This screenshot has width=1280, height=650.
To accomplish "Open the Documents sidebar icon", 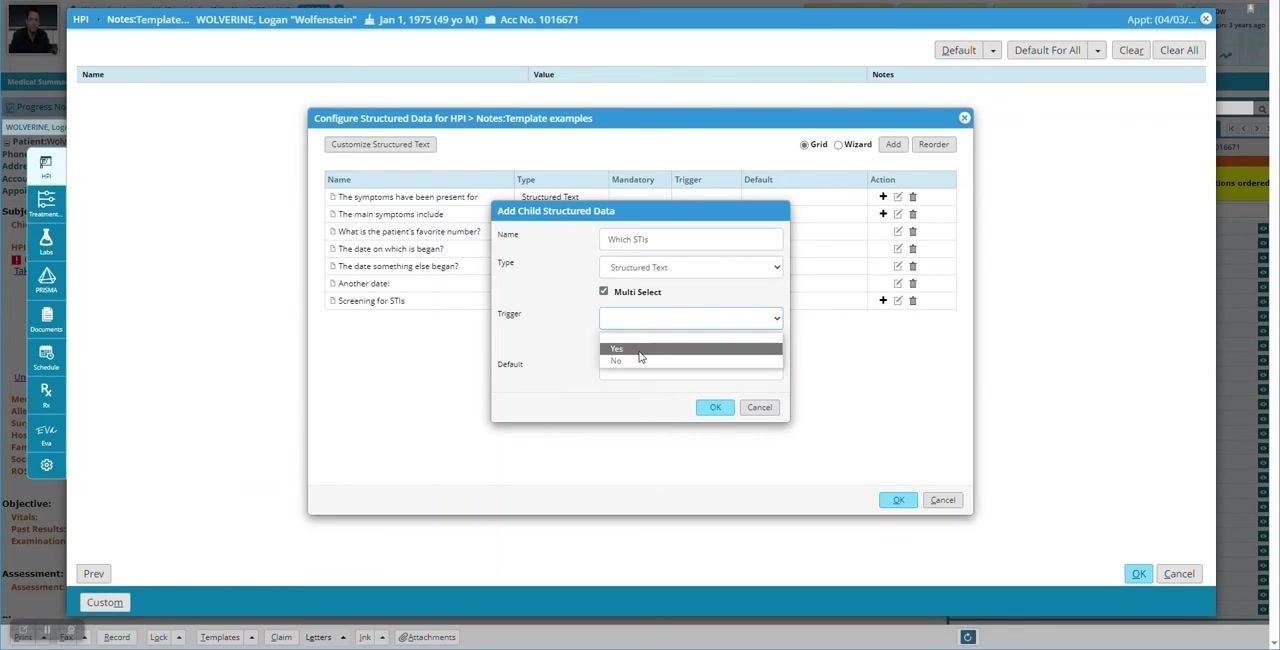I will click(x=46, y=319).
